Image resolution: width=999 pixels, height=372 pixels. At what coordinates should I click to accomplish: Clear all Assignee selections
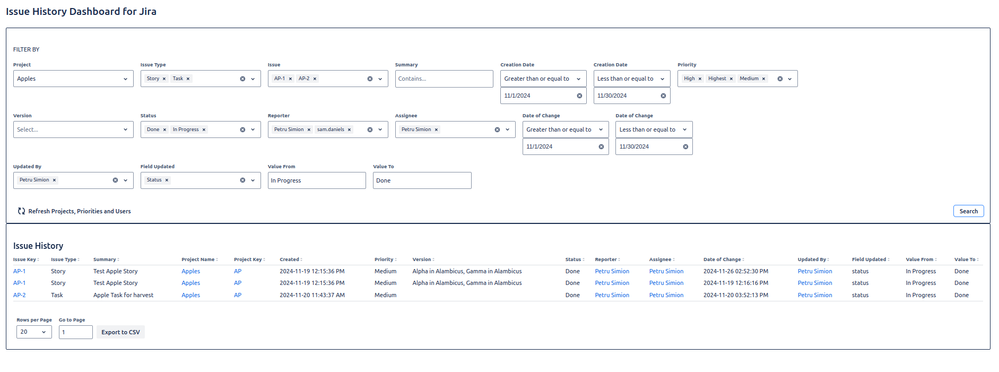pos(497,129)
